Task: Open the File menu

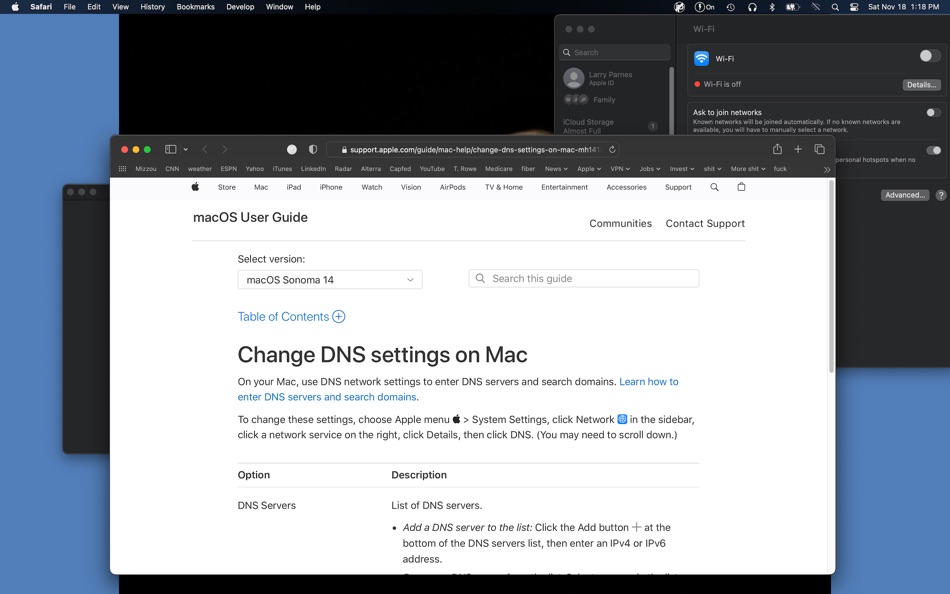Action: pyautogui.click(x=70, y=7)
